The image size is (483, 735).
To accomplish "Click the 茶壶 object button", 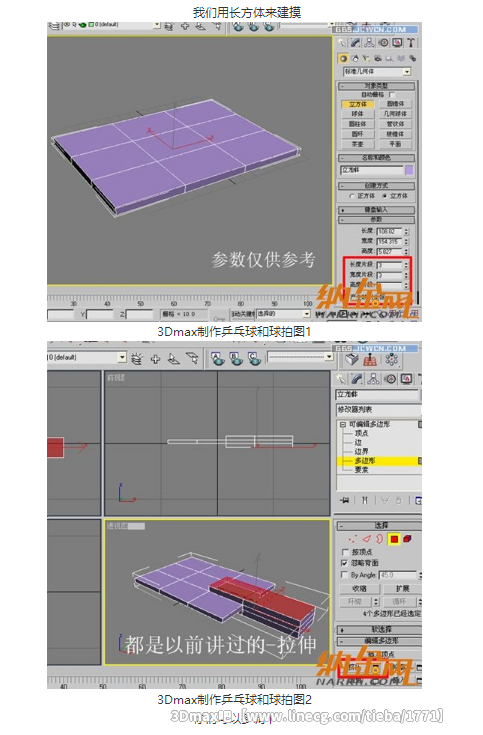I will coord(358,144).
